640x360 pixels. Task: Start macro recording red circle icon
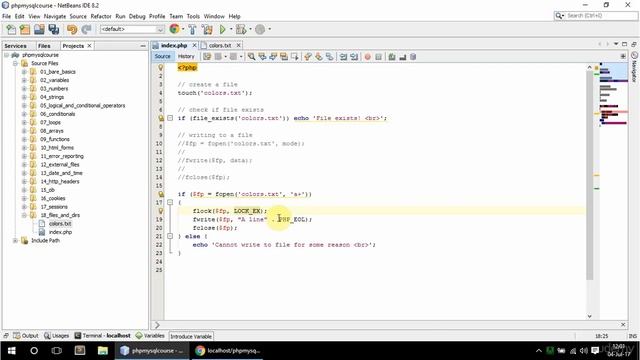tap(367, 57)
